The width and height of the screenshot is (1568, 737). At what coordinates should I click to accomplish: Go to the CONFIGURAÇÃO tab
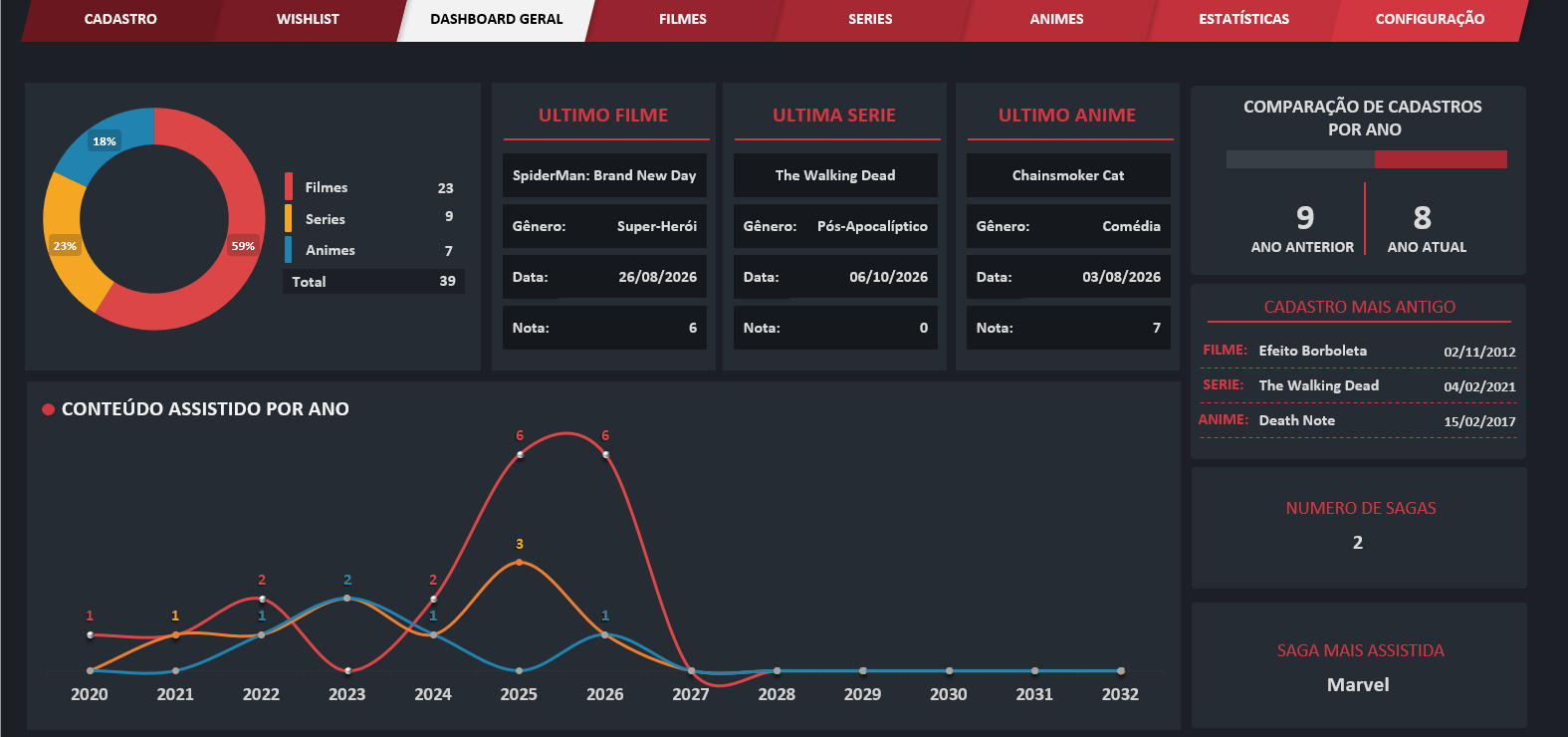(1430, 19)
